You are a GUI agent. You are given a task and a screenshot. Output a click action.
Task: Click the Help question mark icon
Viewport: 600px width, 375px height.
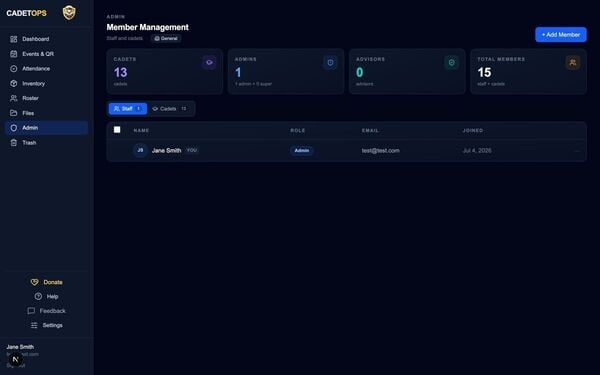tap(38, 296)
